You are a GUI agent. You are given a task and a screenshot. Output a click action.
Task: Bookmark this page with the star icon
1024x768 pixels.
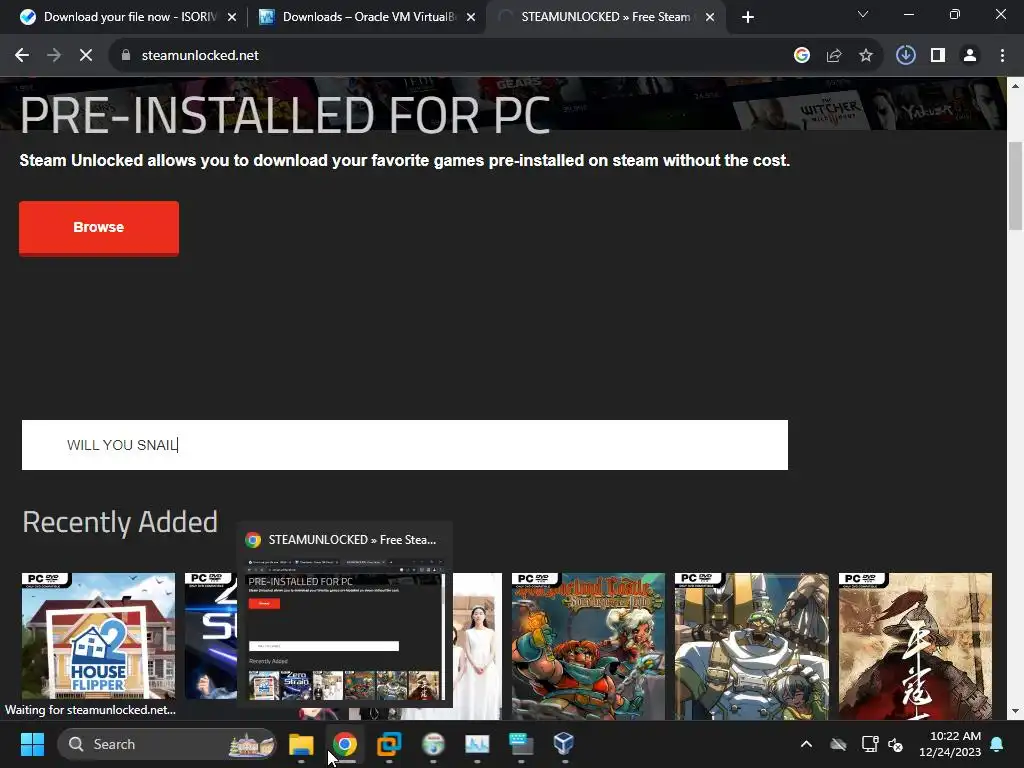[x=866, y=56]
